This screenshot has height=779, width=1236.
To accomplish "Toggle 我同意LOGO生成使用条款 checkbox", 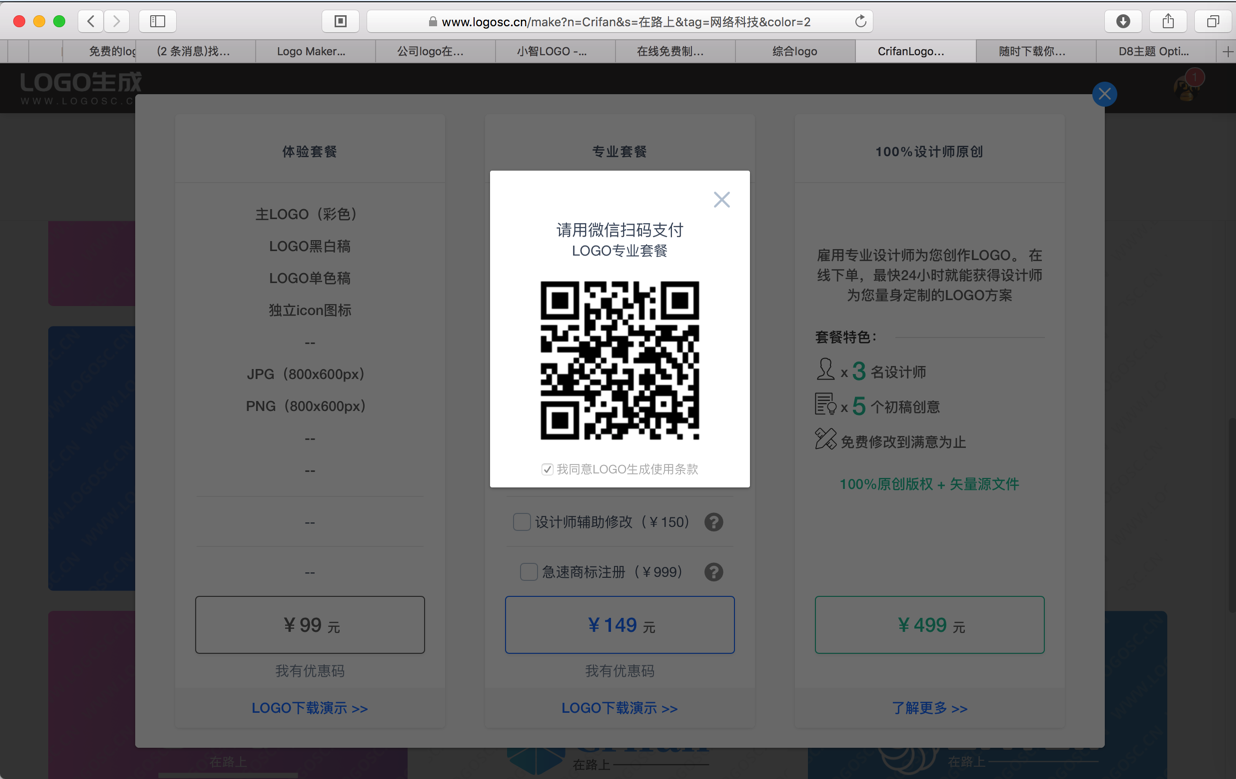I will click(x=547, y=469).
